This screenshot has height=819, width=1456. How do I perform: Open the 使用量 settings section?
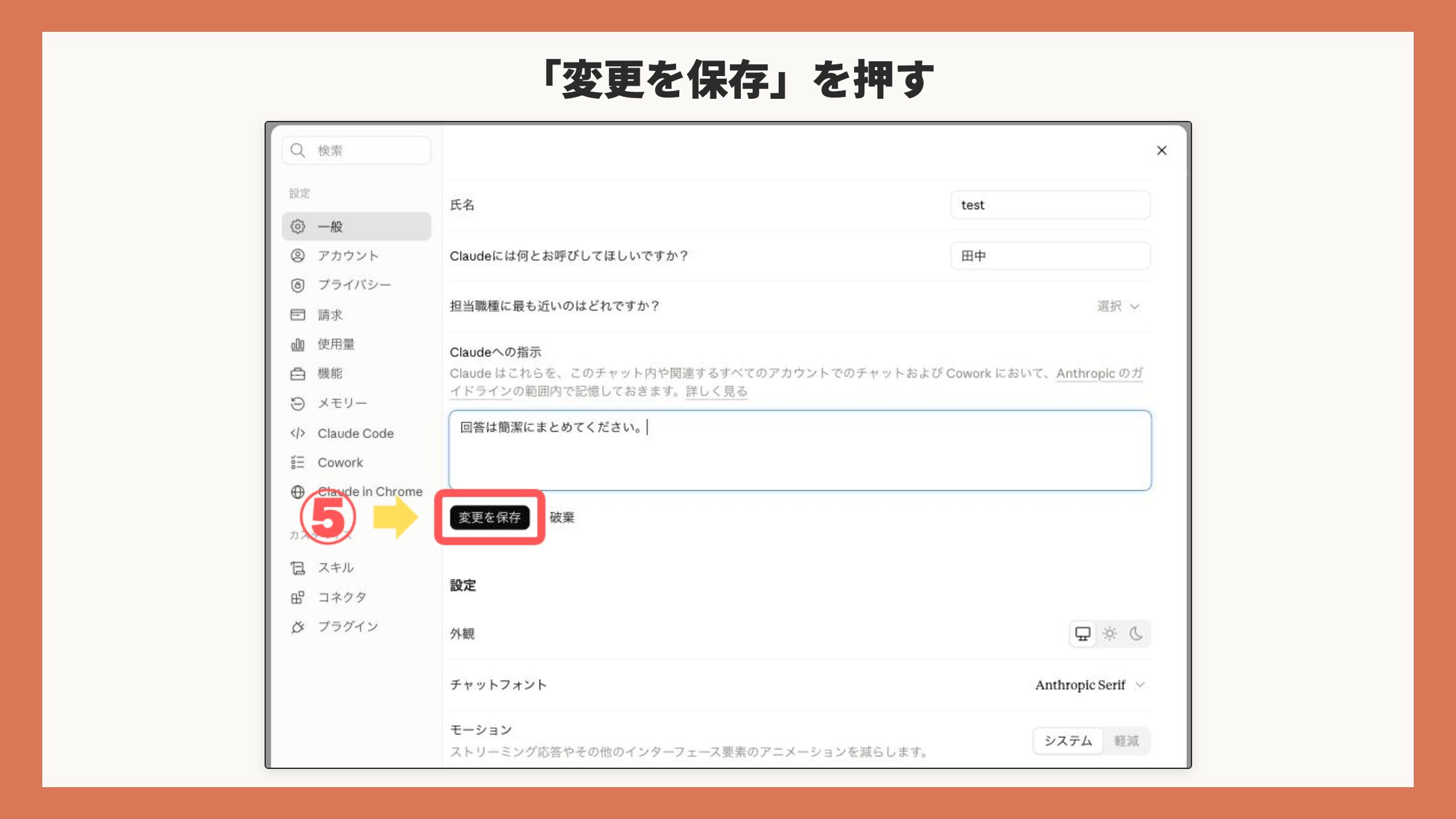click(357, 344)
